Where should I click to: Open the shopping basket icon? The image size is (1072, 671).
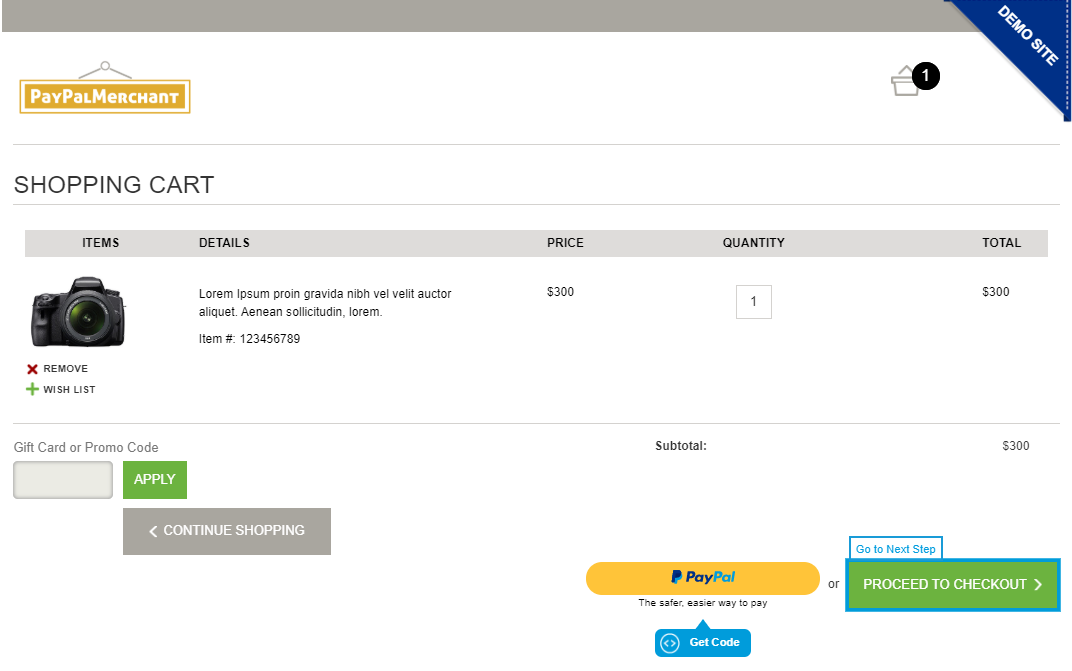pyautogui.click(x=904, y=81)
